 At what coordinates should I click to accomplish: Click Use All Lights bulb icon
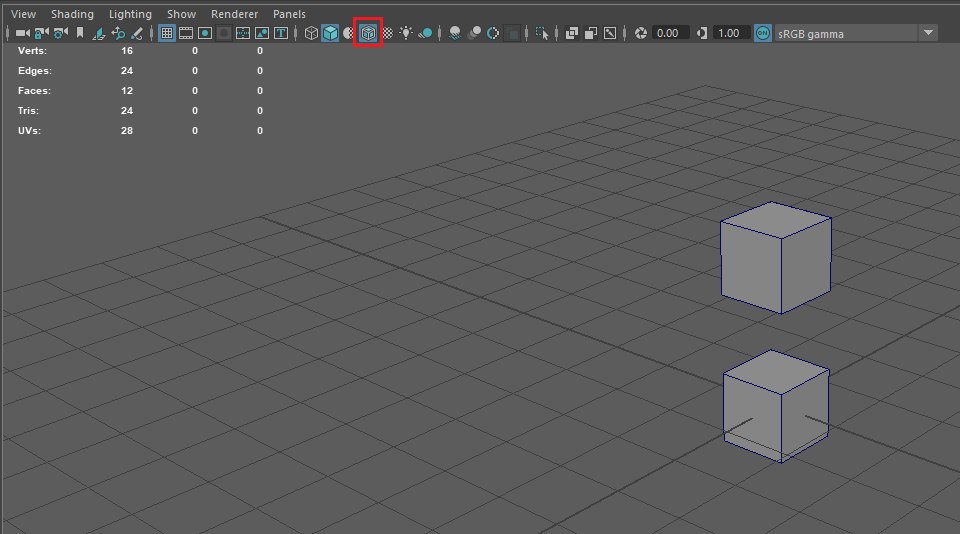[406, 33]
